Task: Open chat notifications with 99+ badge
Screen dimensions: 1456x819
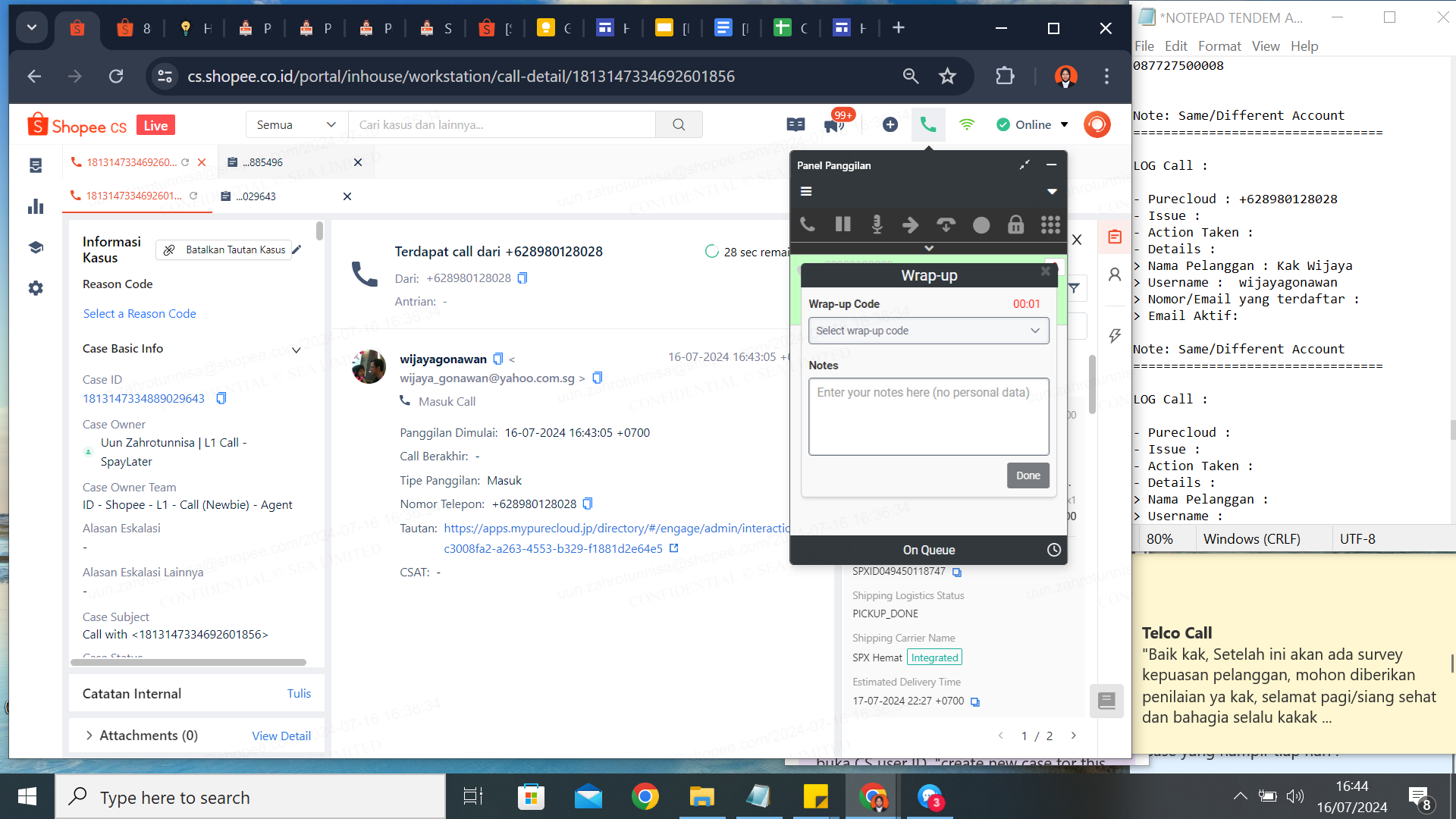Action: (x=835, y=124)
